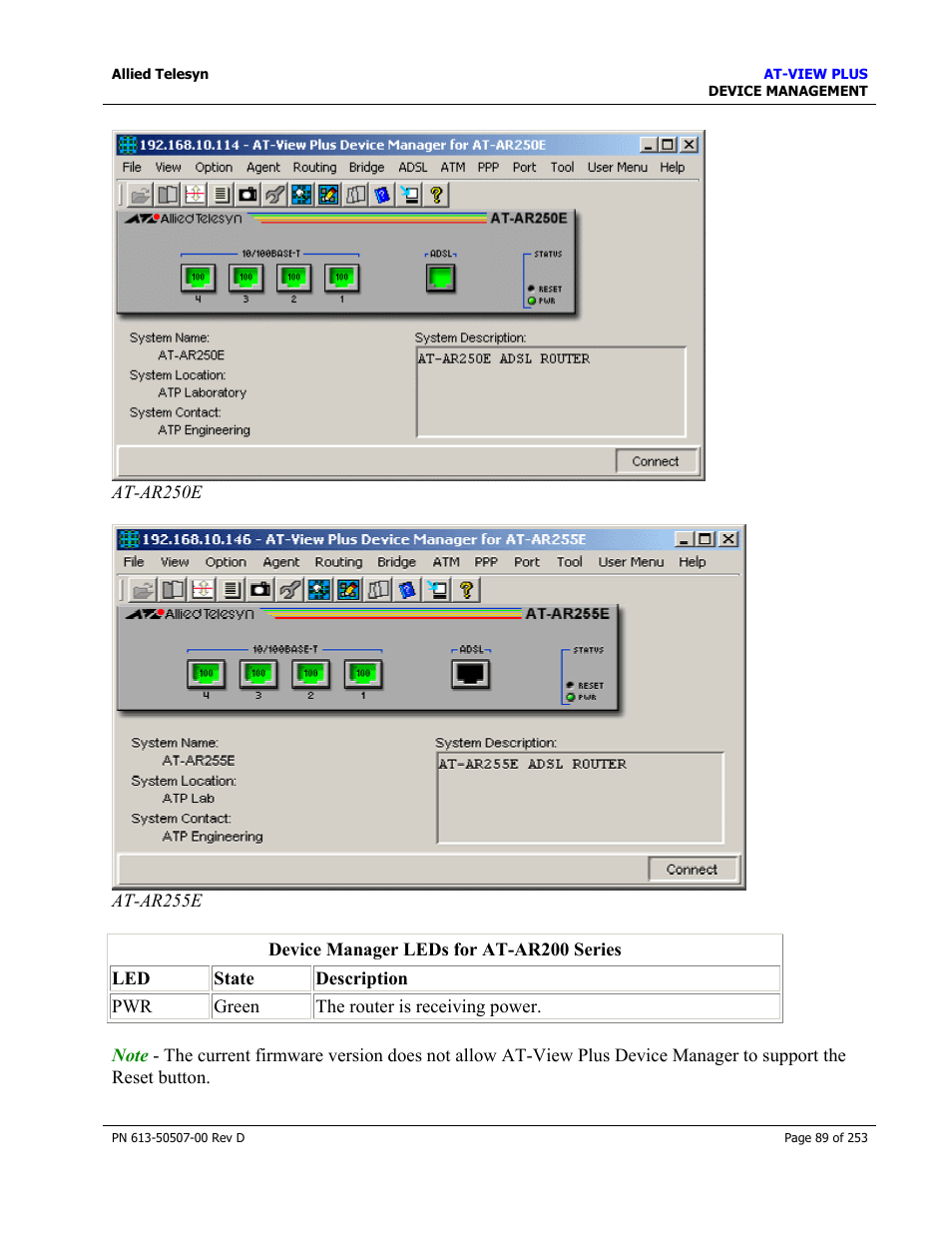Select port 4 on the AT-AR255E panel
This screenshot has width=952, height=1233.
click(206, 674)
